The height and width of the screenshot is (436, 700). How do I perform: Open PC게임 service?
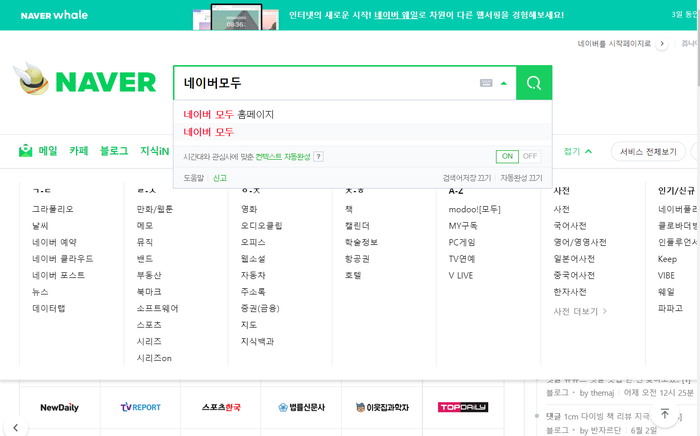462,242
